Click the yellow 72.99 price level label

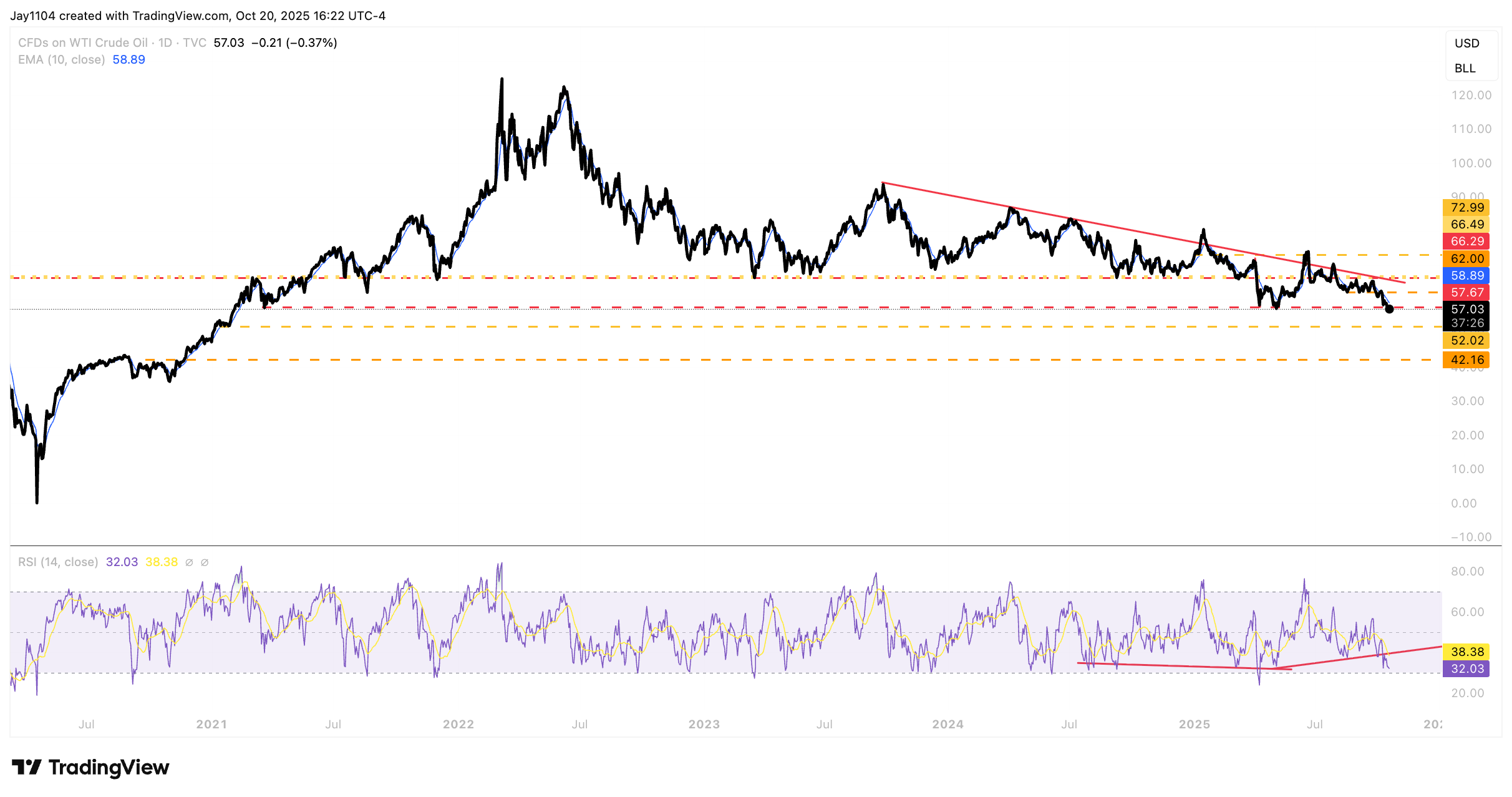(1466, 207)
